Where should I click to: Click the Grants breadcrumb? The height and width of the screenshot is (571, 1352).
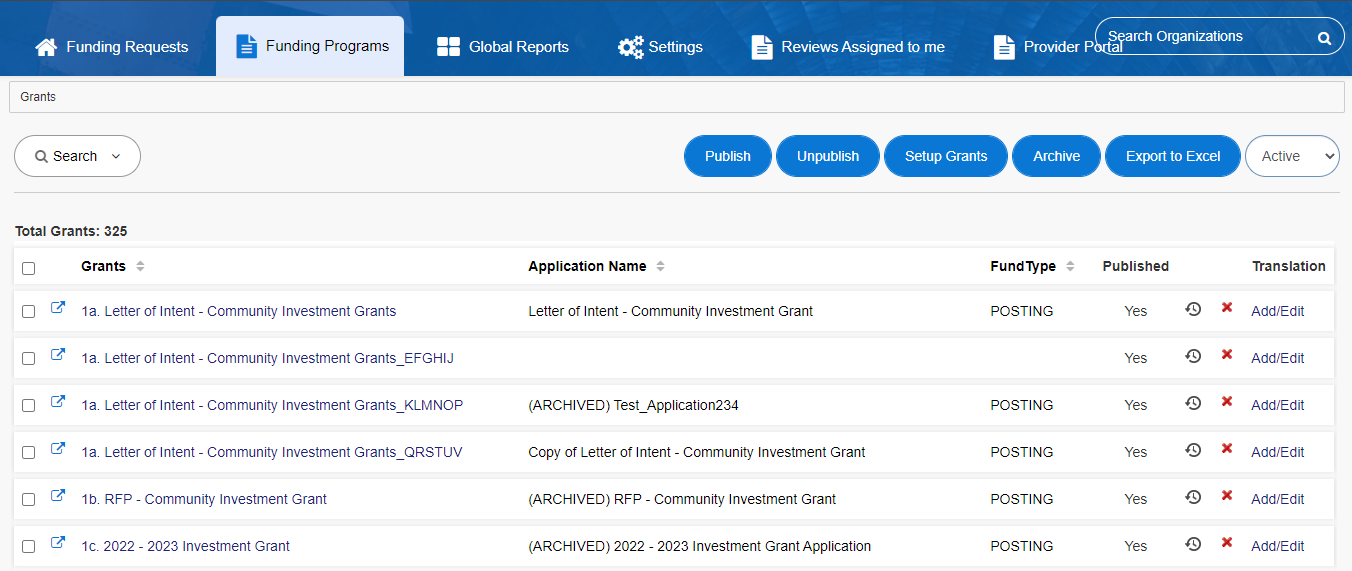pyautogui.click(x=38, y=97)
